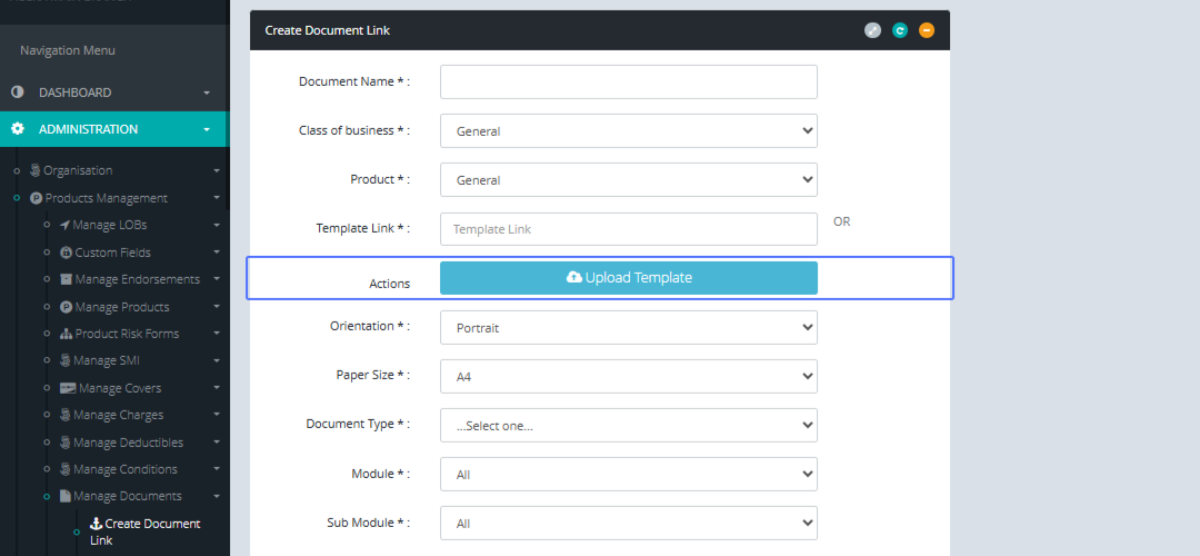This screenshot has height=556, width=1200.
Task: Open the Class of business dropdown
Action: point(628,131)
